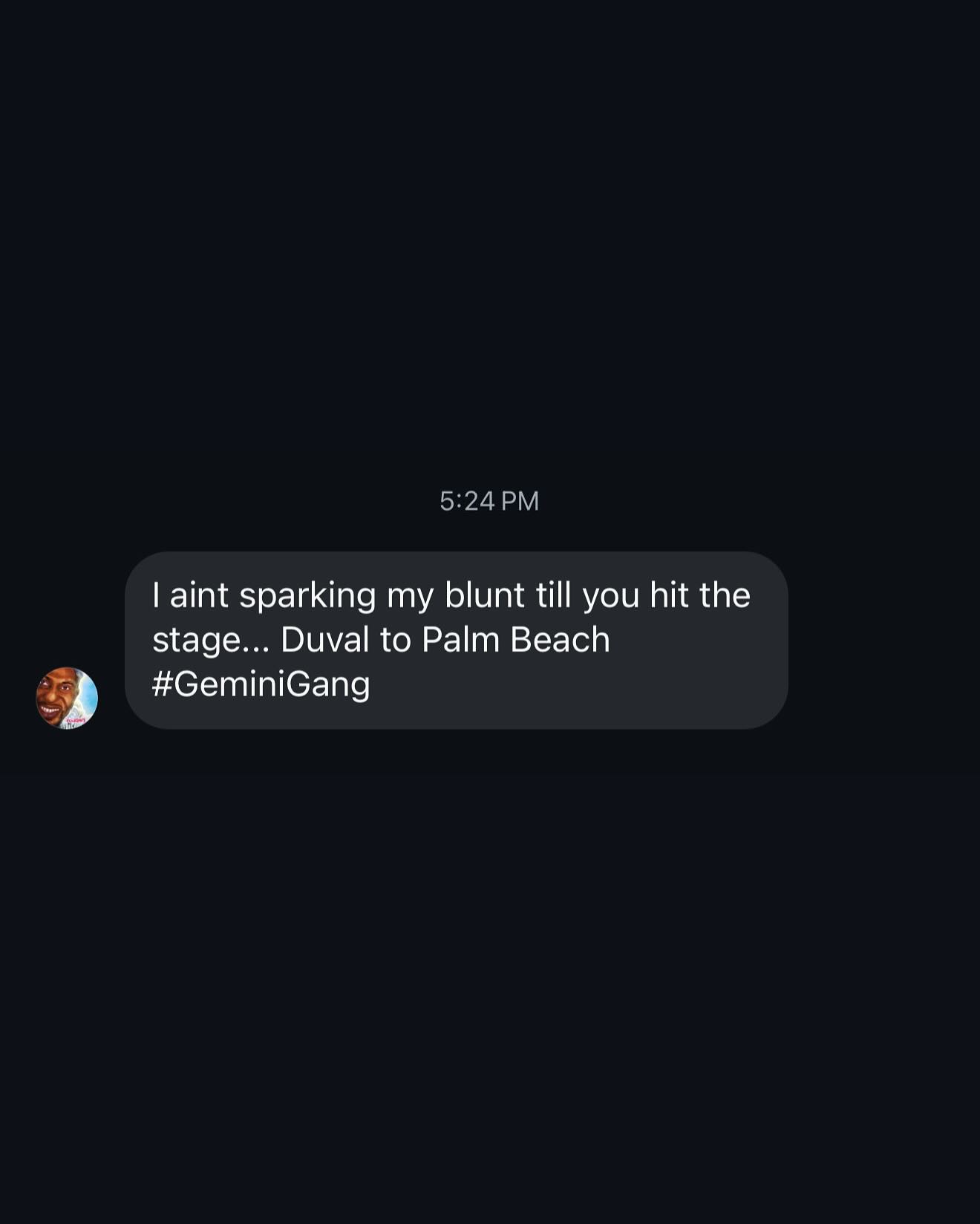Click the words "Palm Beach" in message
Image resolution: width=980 pixels, height=1224 pixels.
(x=516, y=639)
